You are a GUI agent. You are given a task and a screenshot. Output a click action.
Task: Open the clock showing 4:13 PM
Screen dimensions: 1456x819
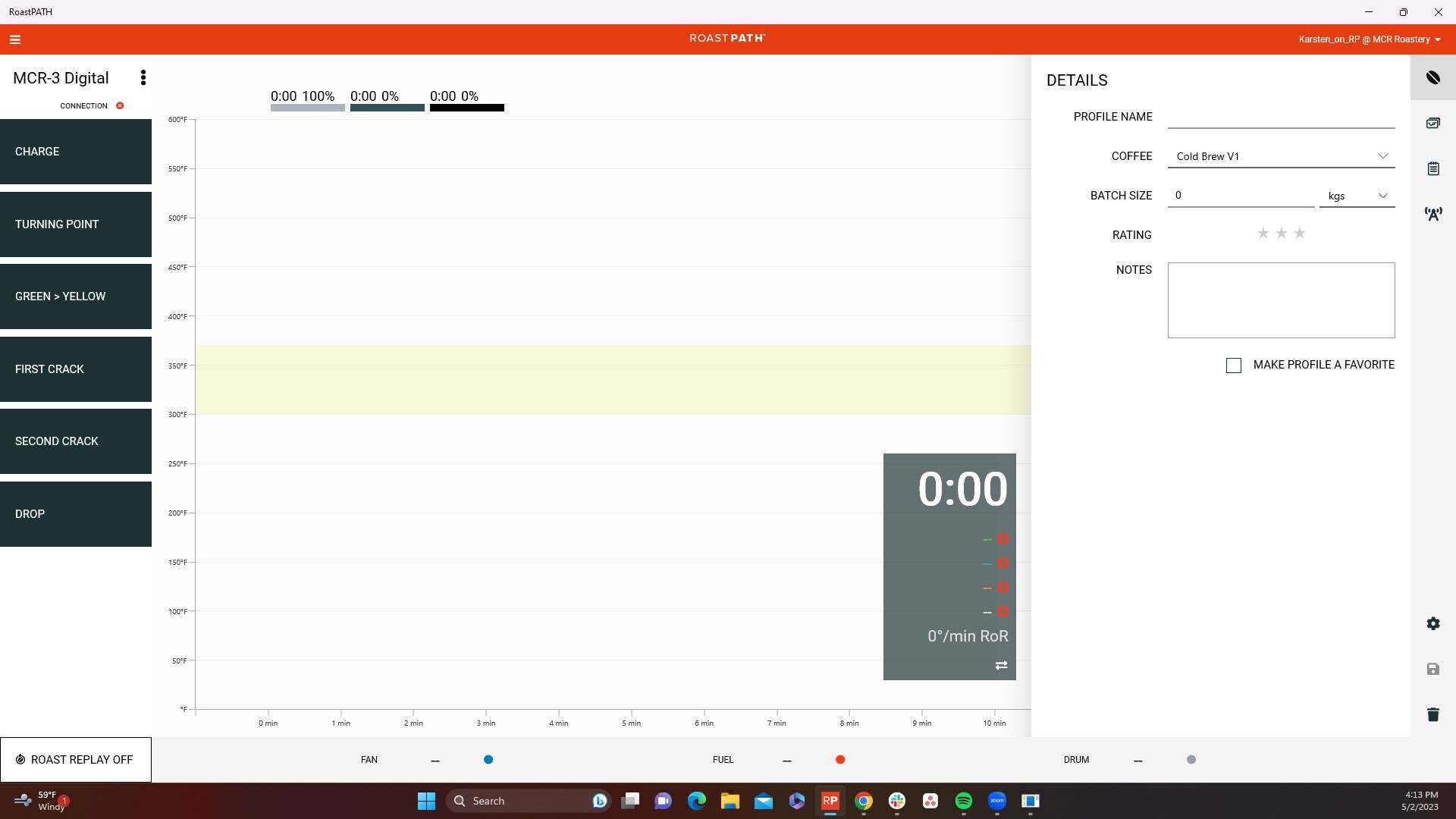[1420, 801]
